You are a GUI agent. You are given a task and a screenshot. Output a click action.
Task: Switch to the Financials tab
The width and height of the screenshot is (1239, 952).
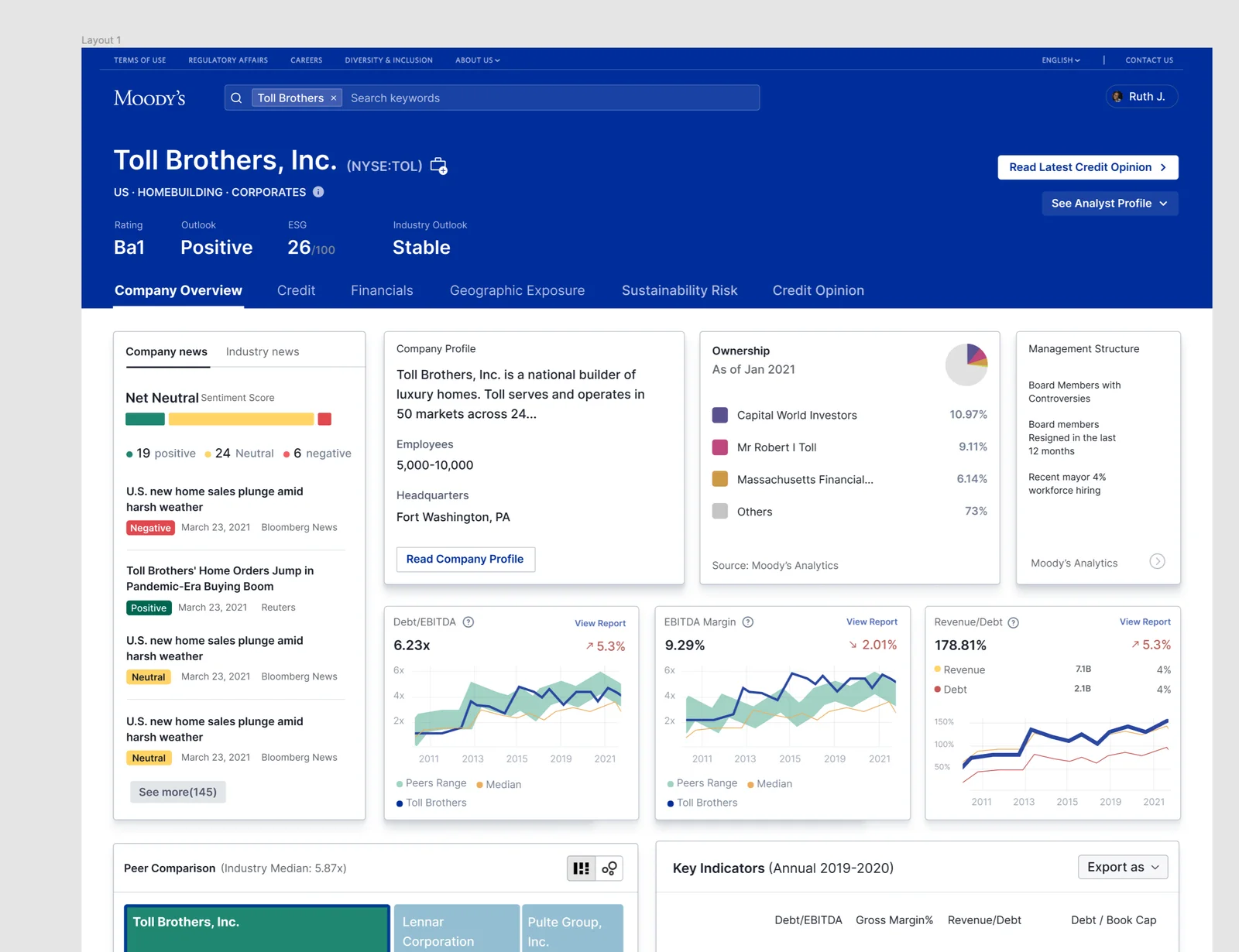coord(382,290)
